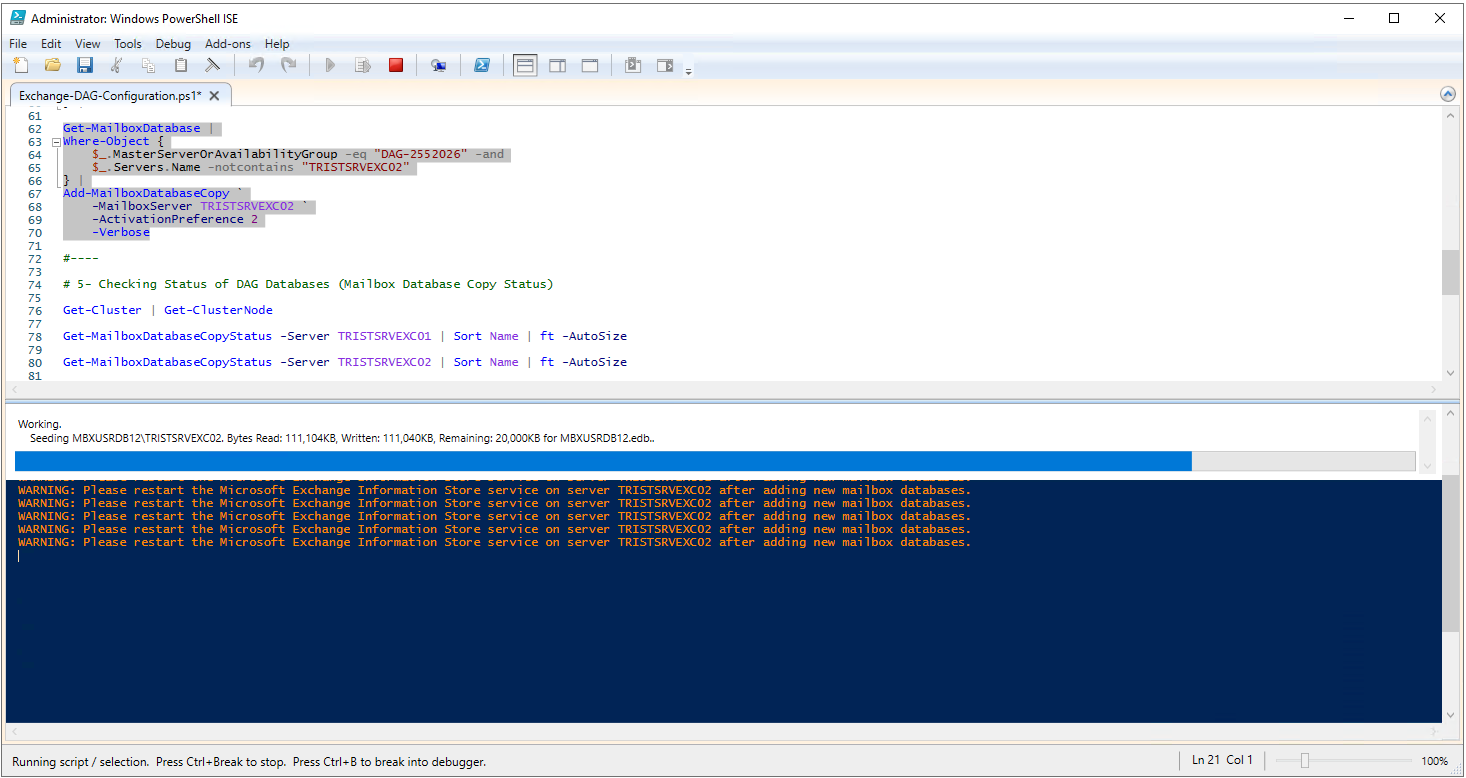Image resolution: width=1466 pixels, height=778 pixels.
Task: Show the script pane on the right layout
Action: click(557, 66)
